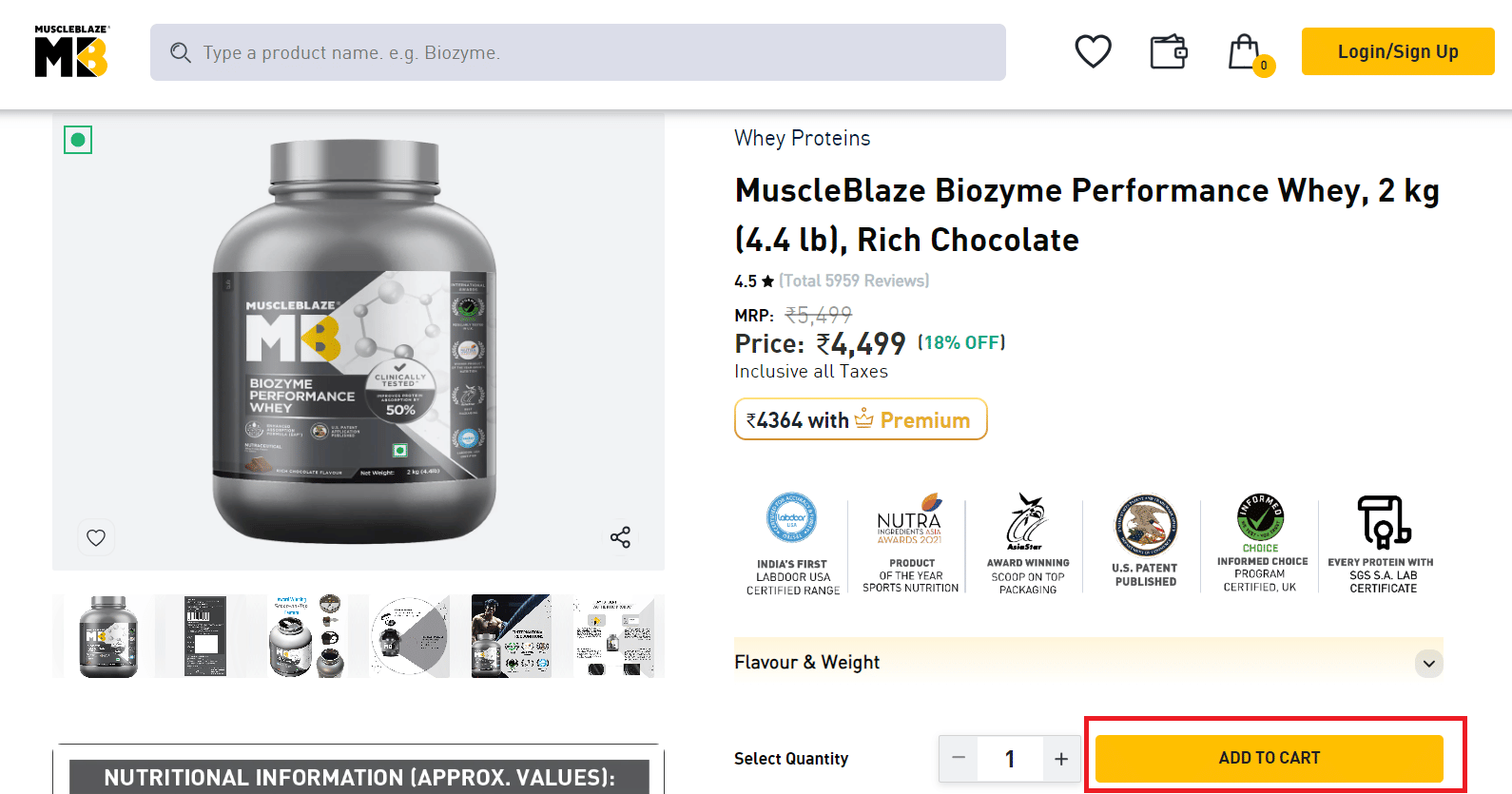Select the boxer athlete product thumbnail

pos(512,636)
